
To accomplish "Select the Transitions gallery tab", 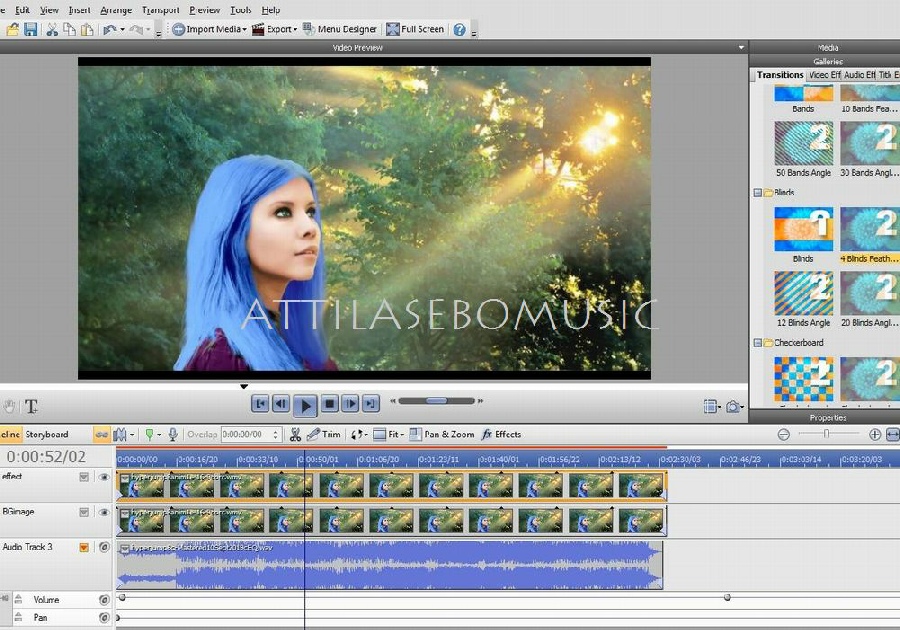I will (780, 75).
